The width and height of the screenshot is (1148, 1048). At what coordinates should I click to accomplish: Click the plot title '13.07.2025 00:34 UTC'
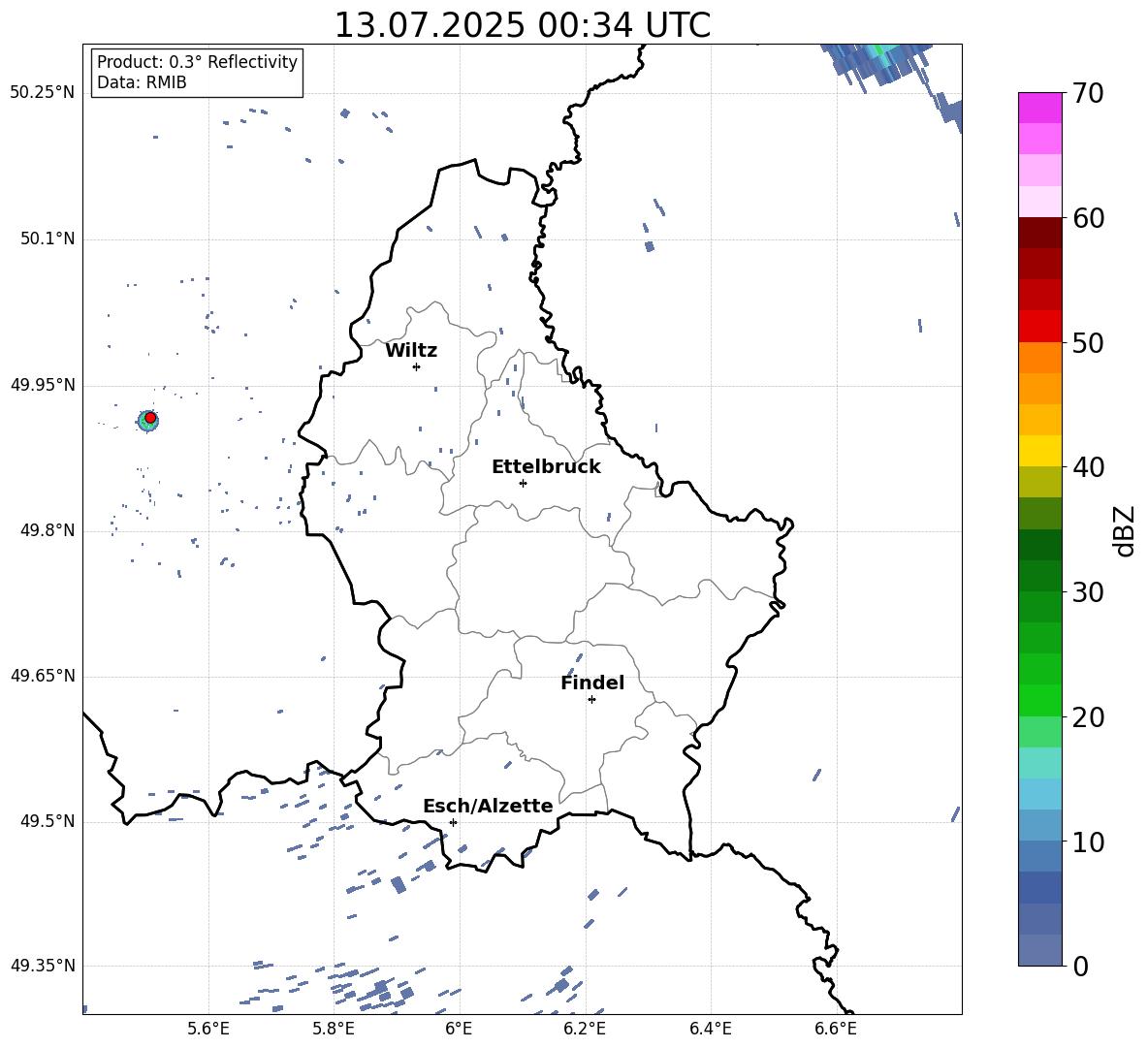[x=522, y=25]
